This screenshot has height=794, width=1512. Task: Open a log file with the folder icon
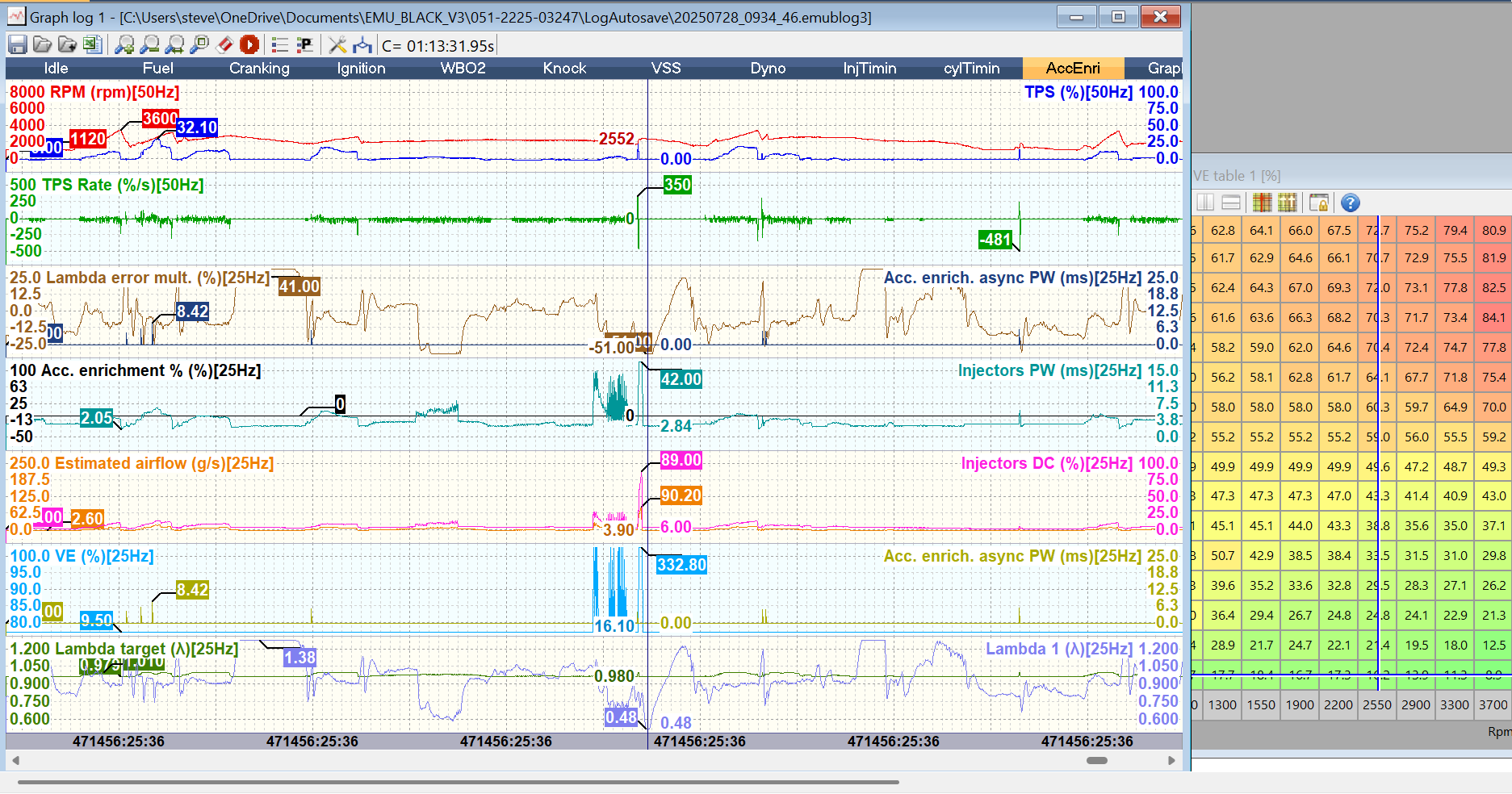pos(42,45)
